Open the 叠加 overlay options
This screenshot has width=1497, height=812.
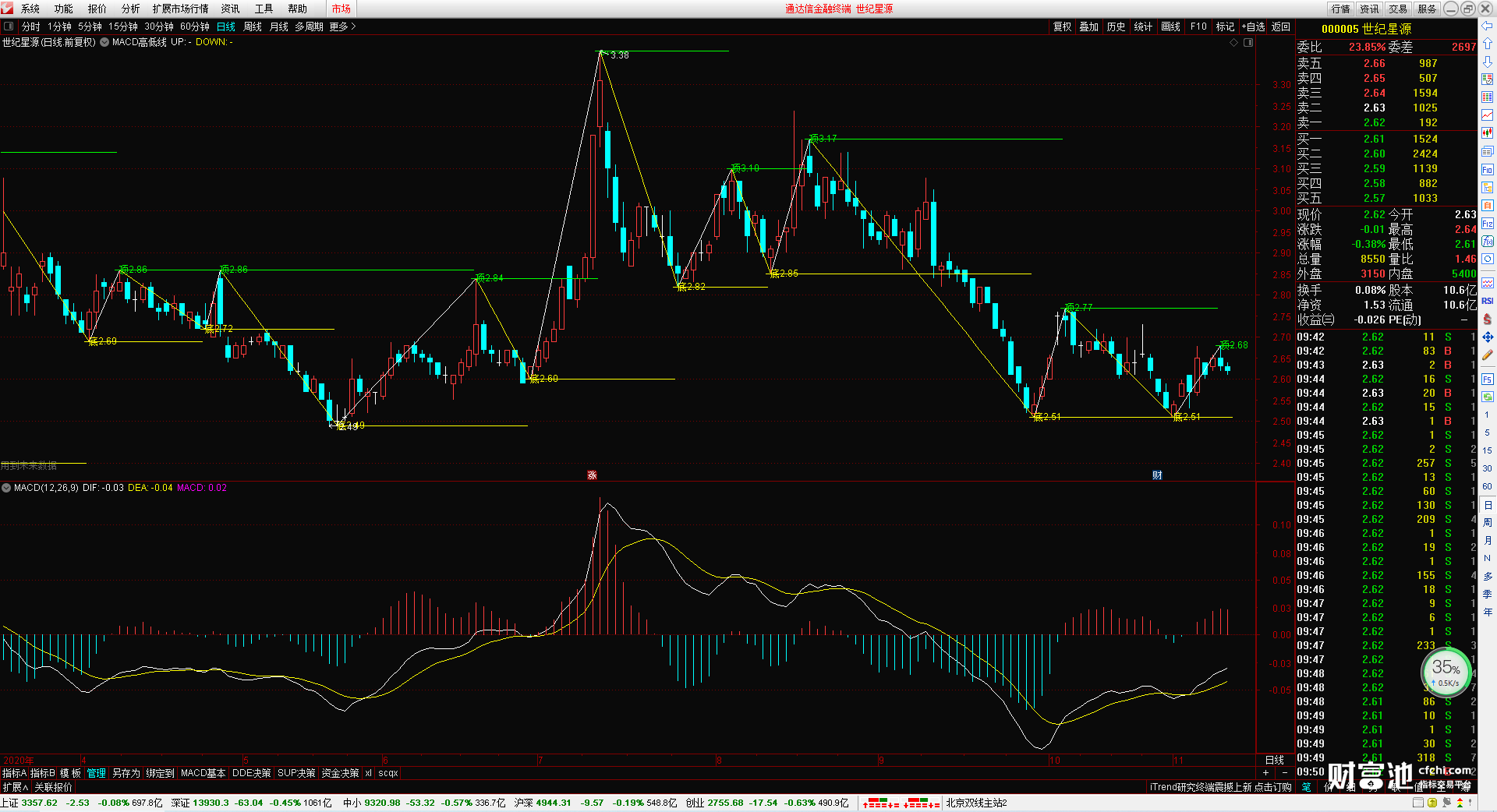tap(1088, 26)
